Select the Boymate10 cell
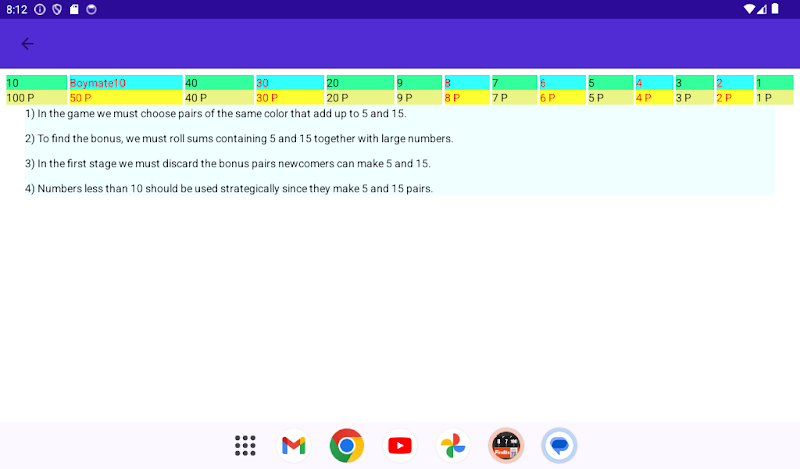The height and width of the screenshot is (469, 800). 125,83
